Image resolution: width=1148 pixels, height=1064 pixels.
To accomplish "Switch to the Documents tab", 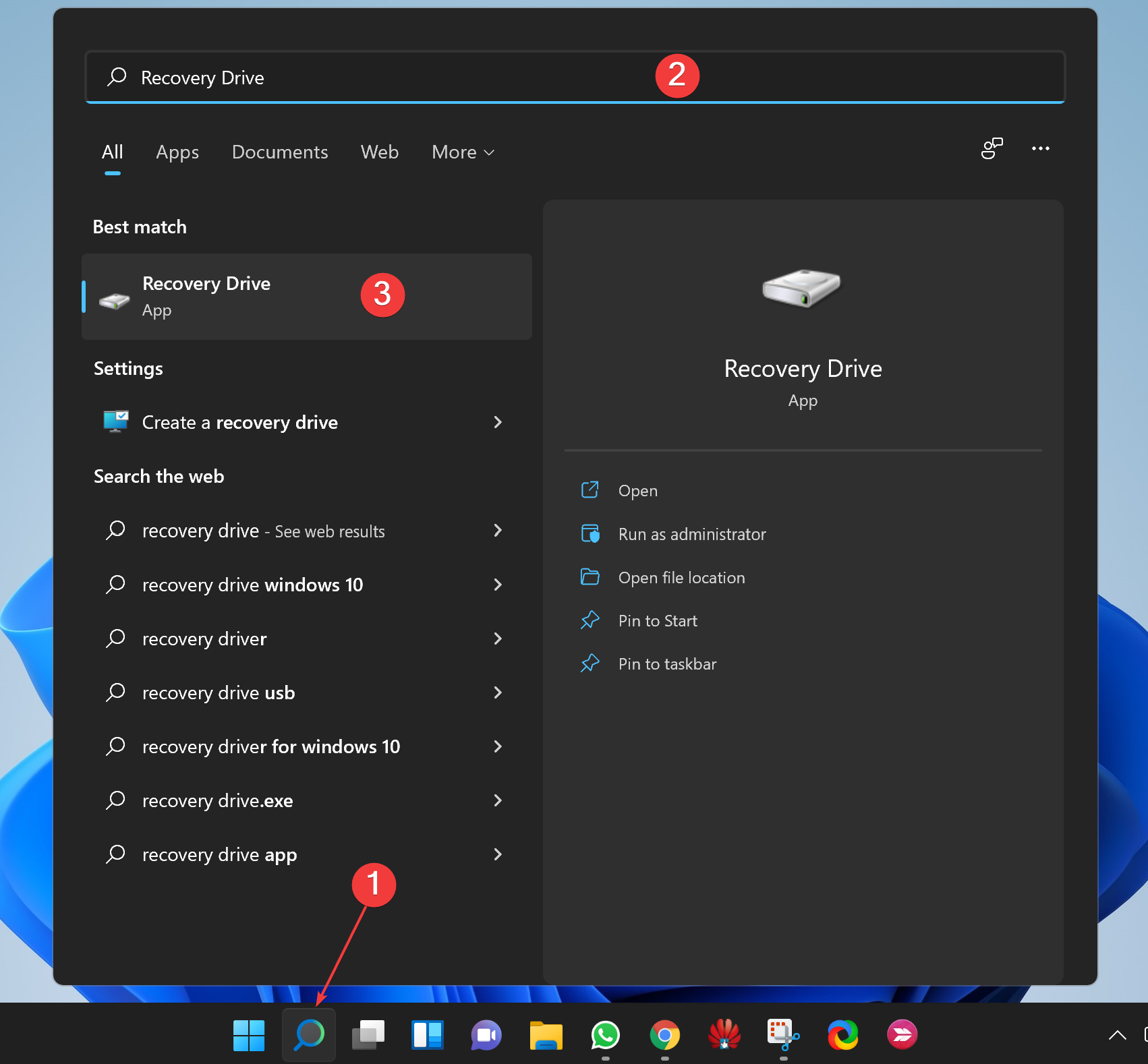I will [x=280, y=152].
